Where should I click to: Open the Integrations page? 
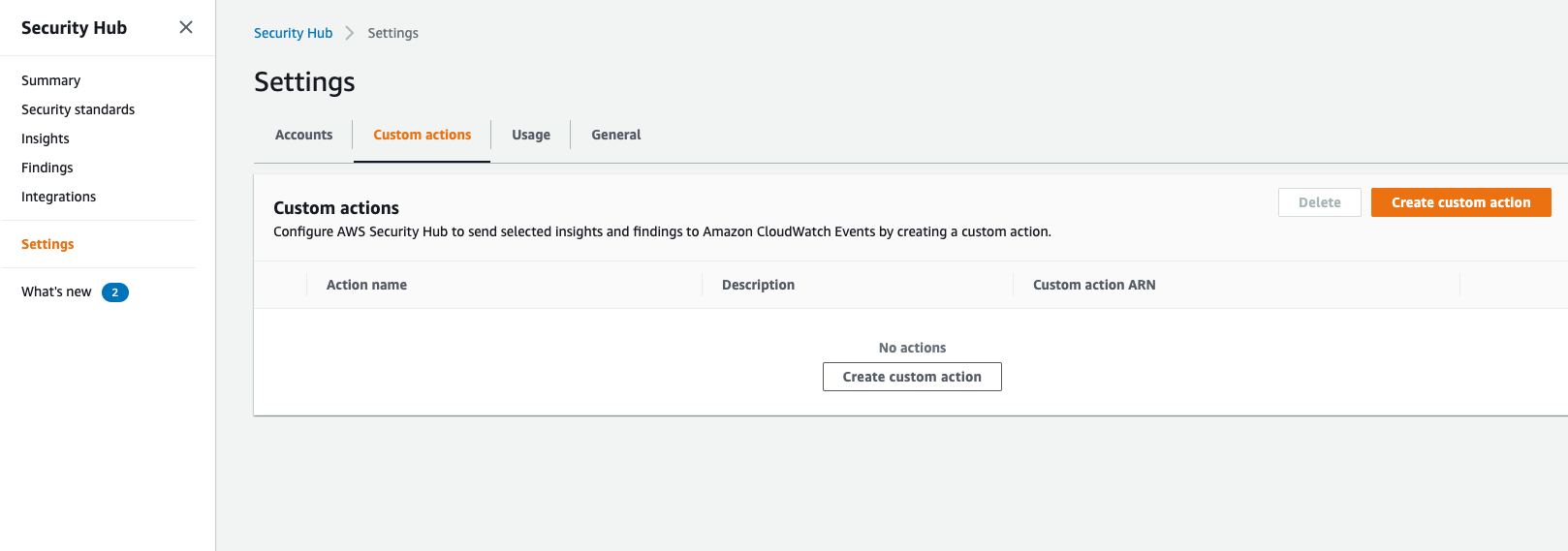(58, 197)
